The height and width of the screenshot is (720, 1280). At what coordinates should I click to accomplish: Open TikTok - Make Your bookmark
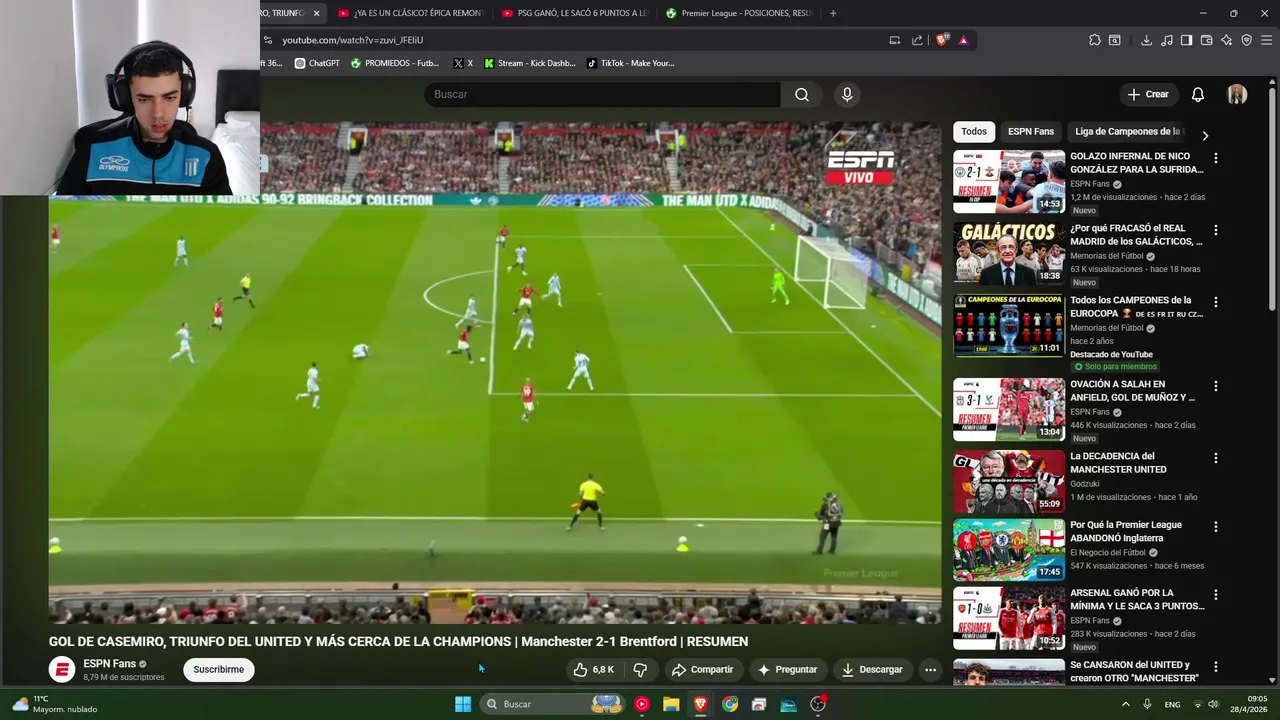pyautogui.click(x=630, y=63)
